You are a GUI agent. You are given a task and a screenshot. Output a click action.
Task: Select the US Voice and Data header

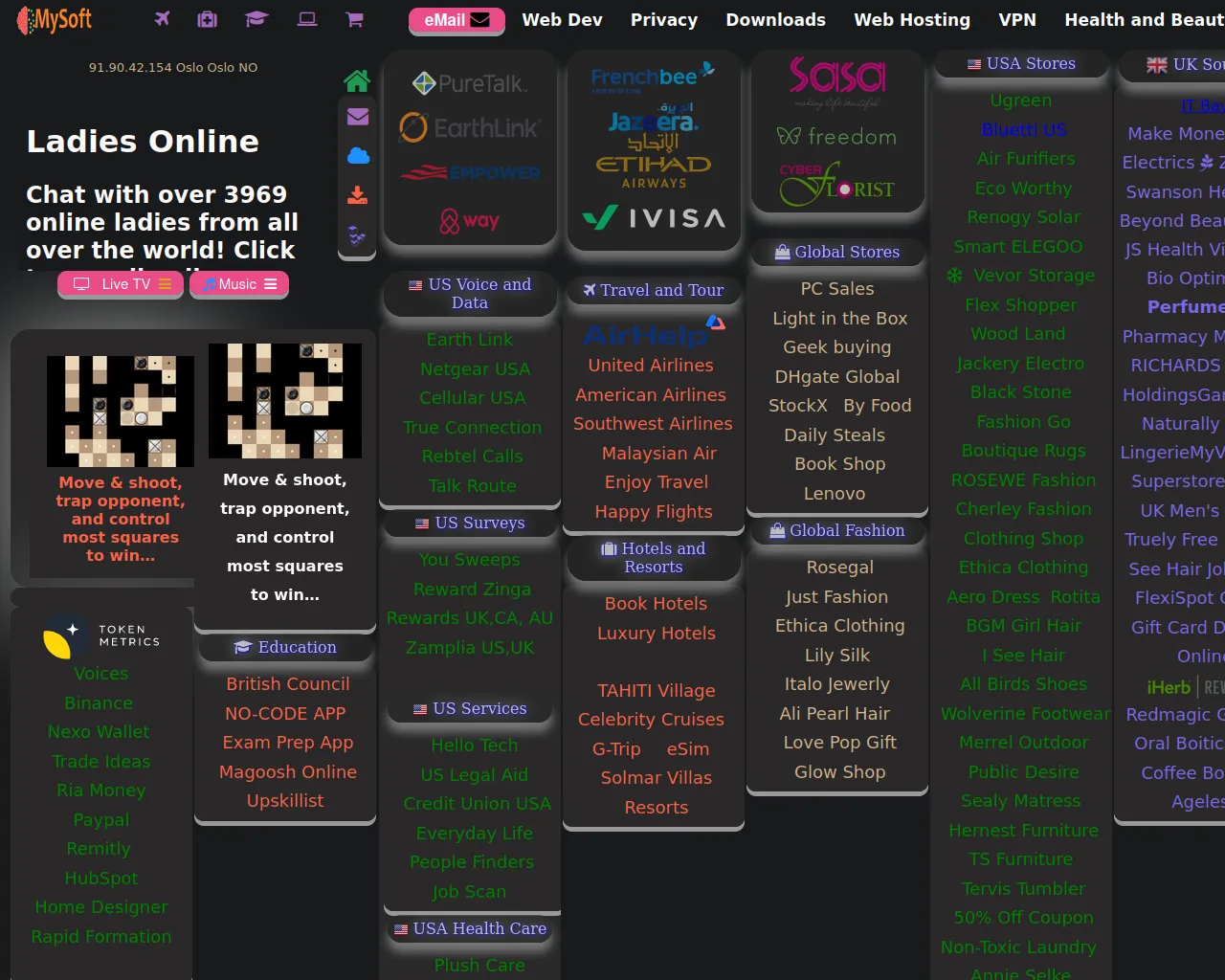(x=470, y=294)
